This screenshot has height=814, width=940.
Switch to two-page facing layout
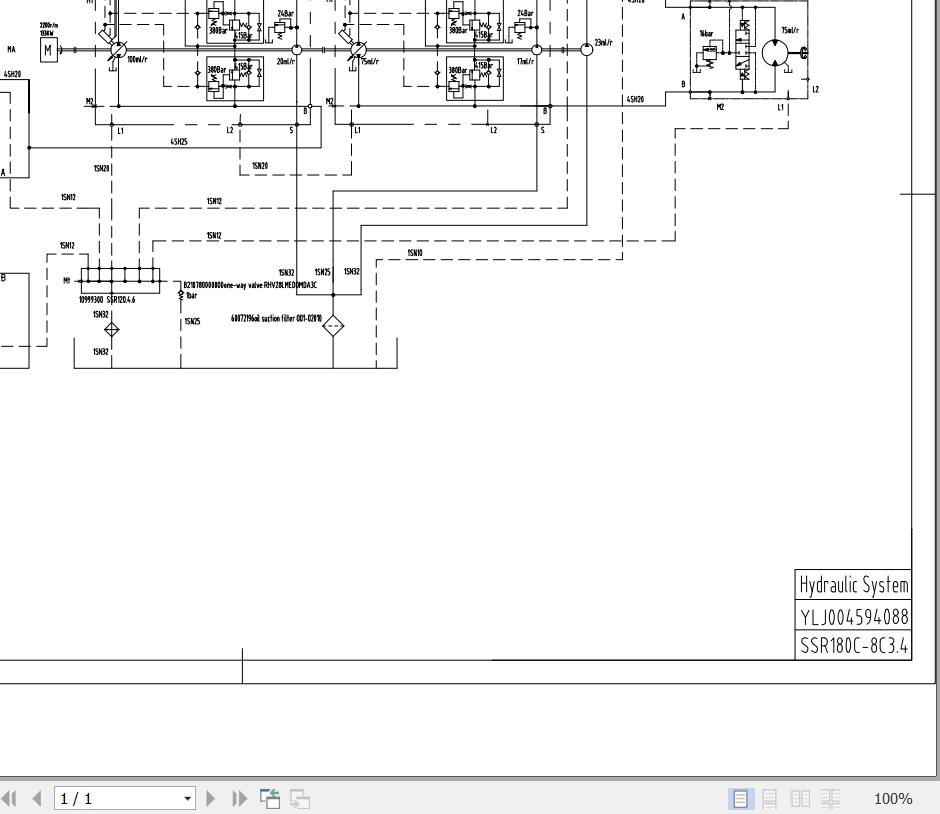click(x=800, y=798)
